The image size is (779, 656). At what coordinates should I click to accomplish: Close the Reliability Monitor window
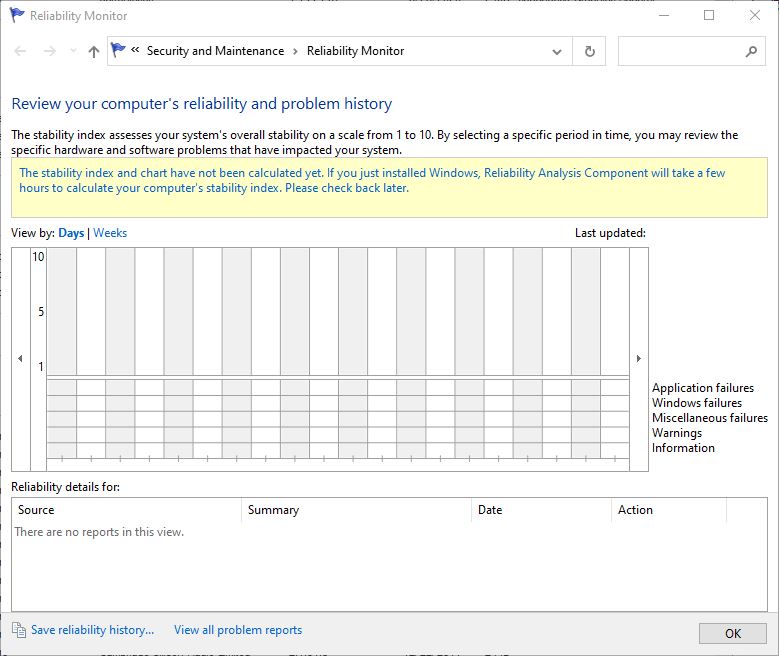coord(755,15)
